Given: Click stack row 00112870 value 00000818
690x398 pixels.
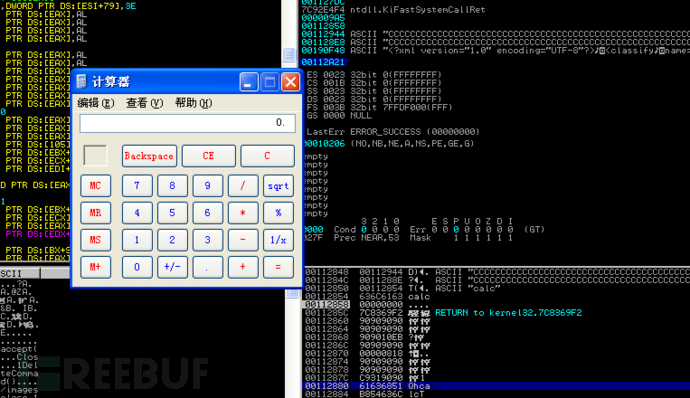Looking at the screenshot, I should [x=381, y=354].
